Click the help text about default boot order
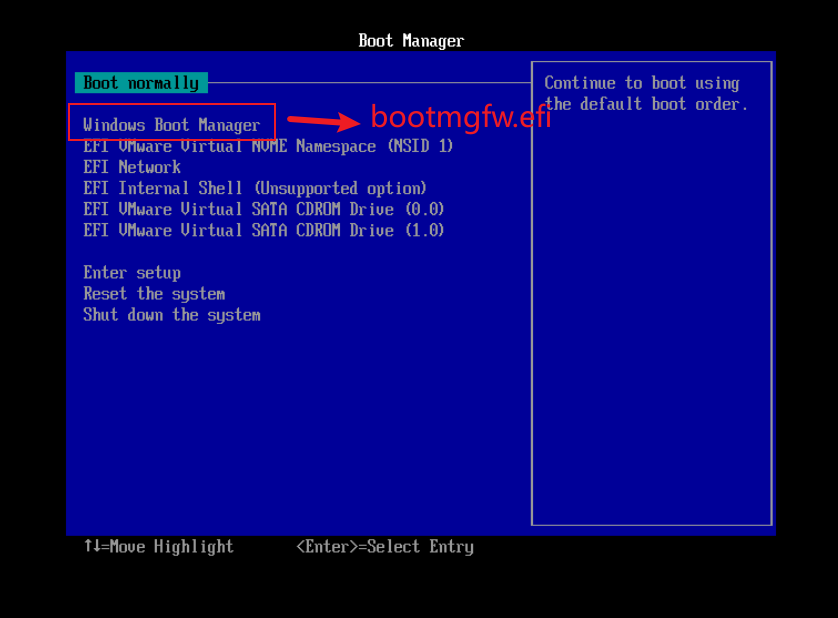 pos(646,94)
